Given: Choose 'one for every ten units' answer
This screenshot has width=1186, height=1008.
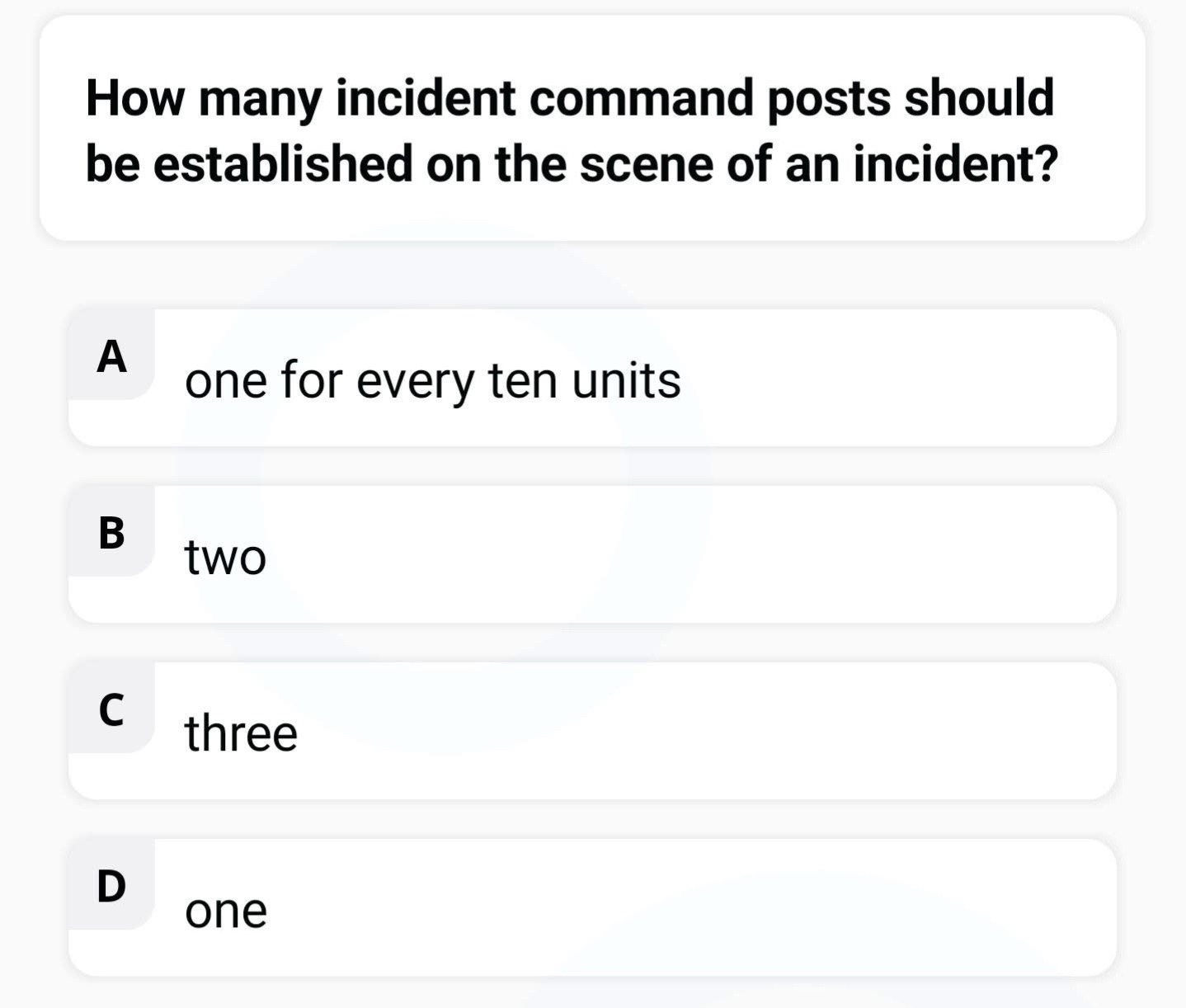Looking at the screenshot, I should tap(433, 381).
